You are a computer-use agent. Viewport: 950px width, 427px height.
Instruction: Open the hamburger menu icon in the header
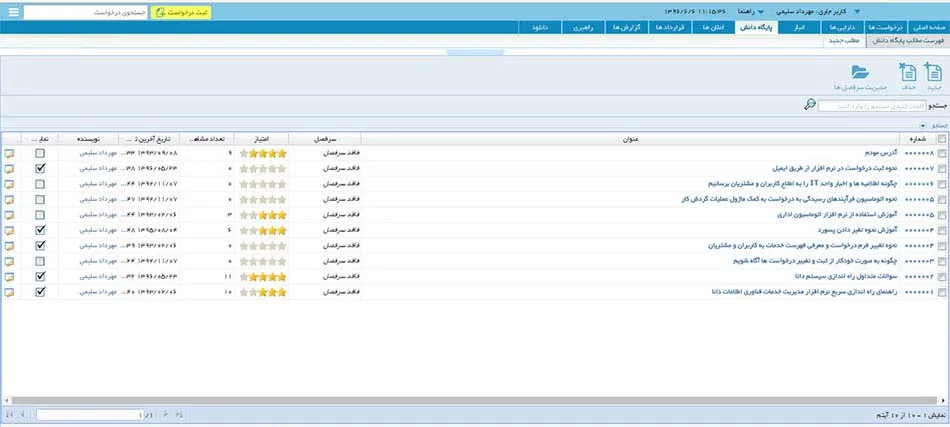[14, 12]
